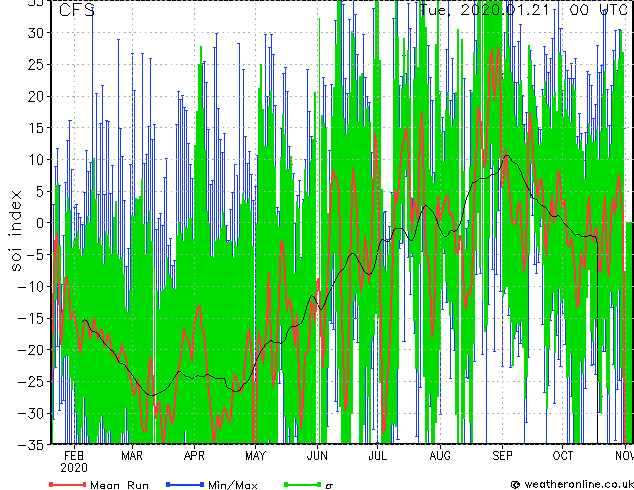Viewport: 634px width, 490px height.
Task: Click the '0' y-axis tick label
Action: click(40, 223)
